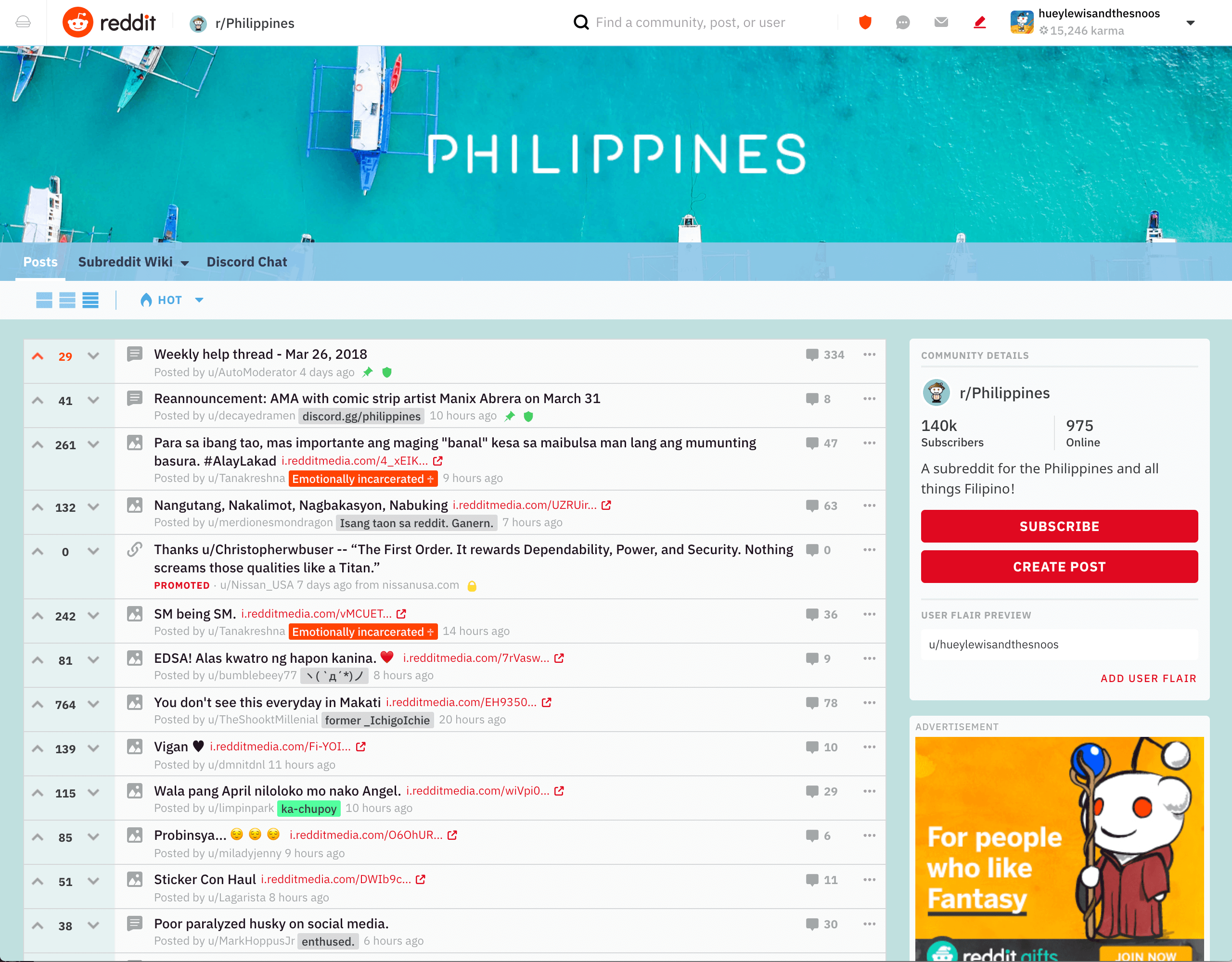
Task: Expand the user account dropdown arrow
Action: click(x=1190, y=23)
